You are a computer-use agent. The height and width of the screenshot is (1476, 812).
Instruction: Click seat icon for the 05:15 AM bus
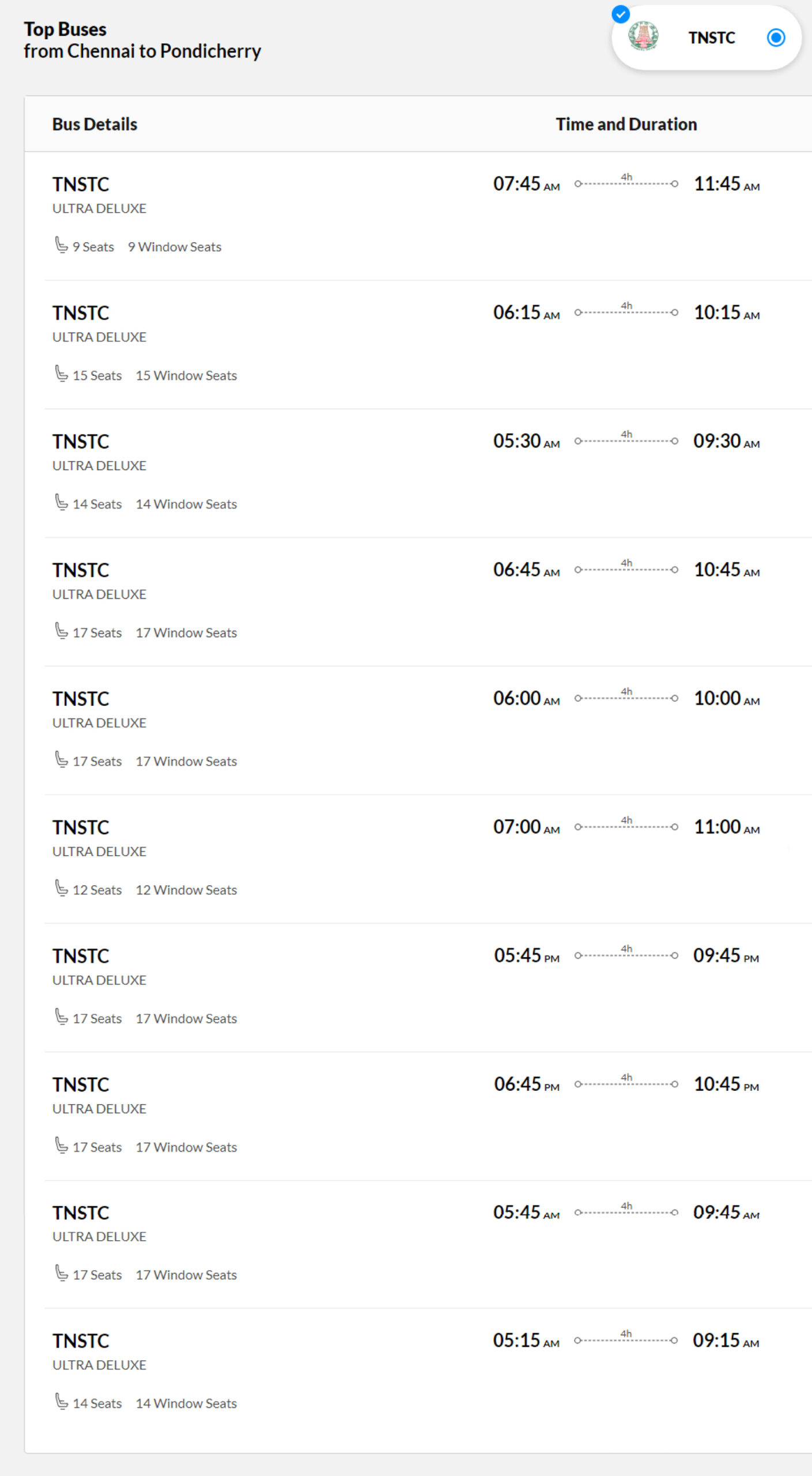tap(61, 1401)
